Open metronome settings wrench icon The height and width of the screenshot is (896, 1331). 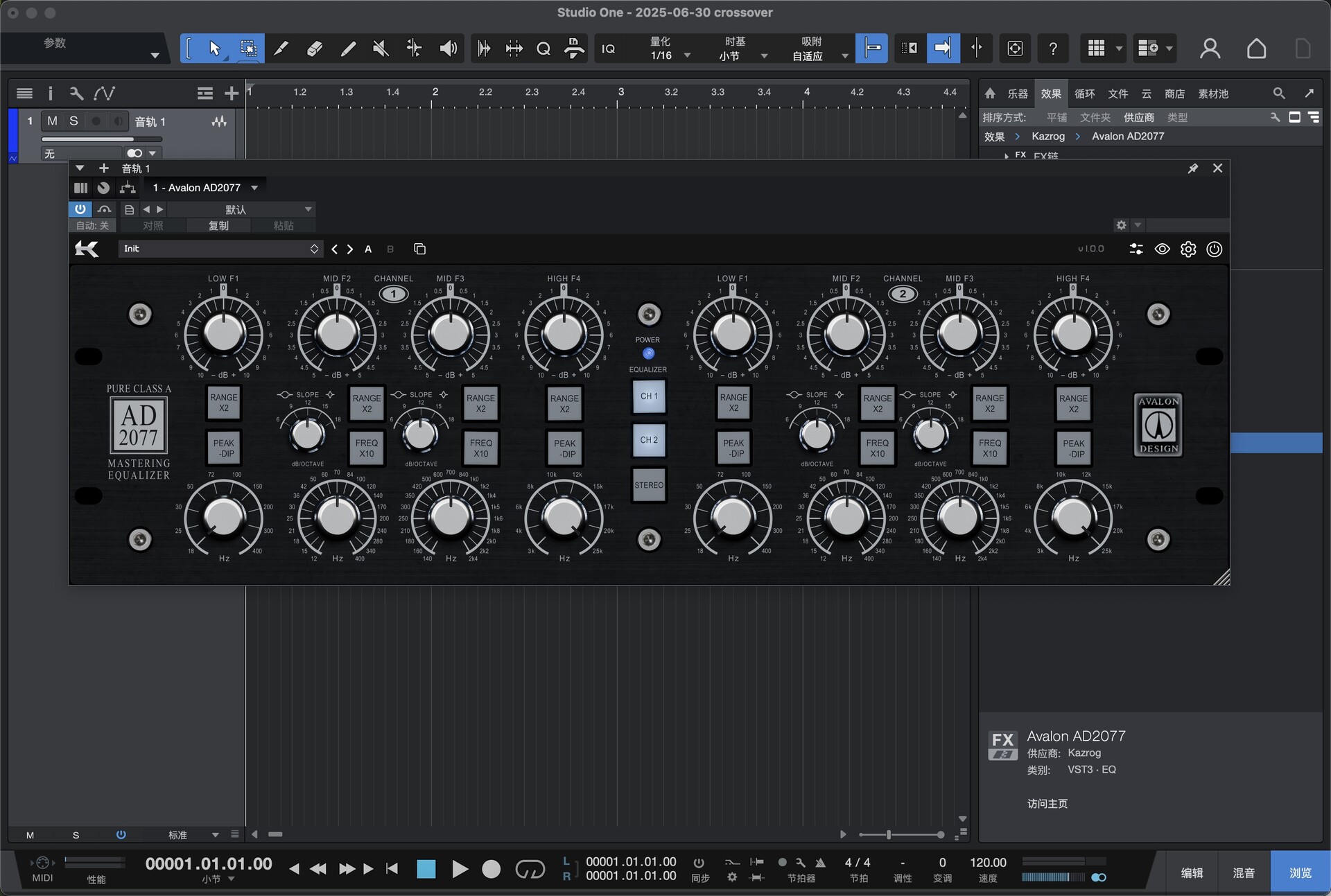coord(801,863)
